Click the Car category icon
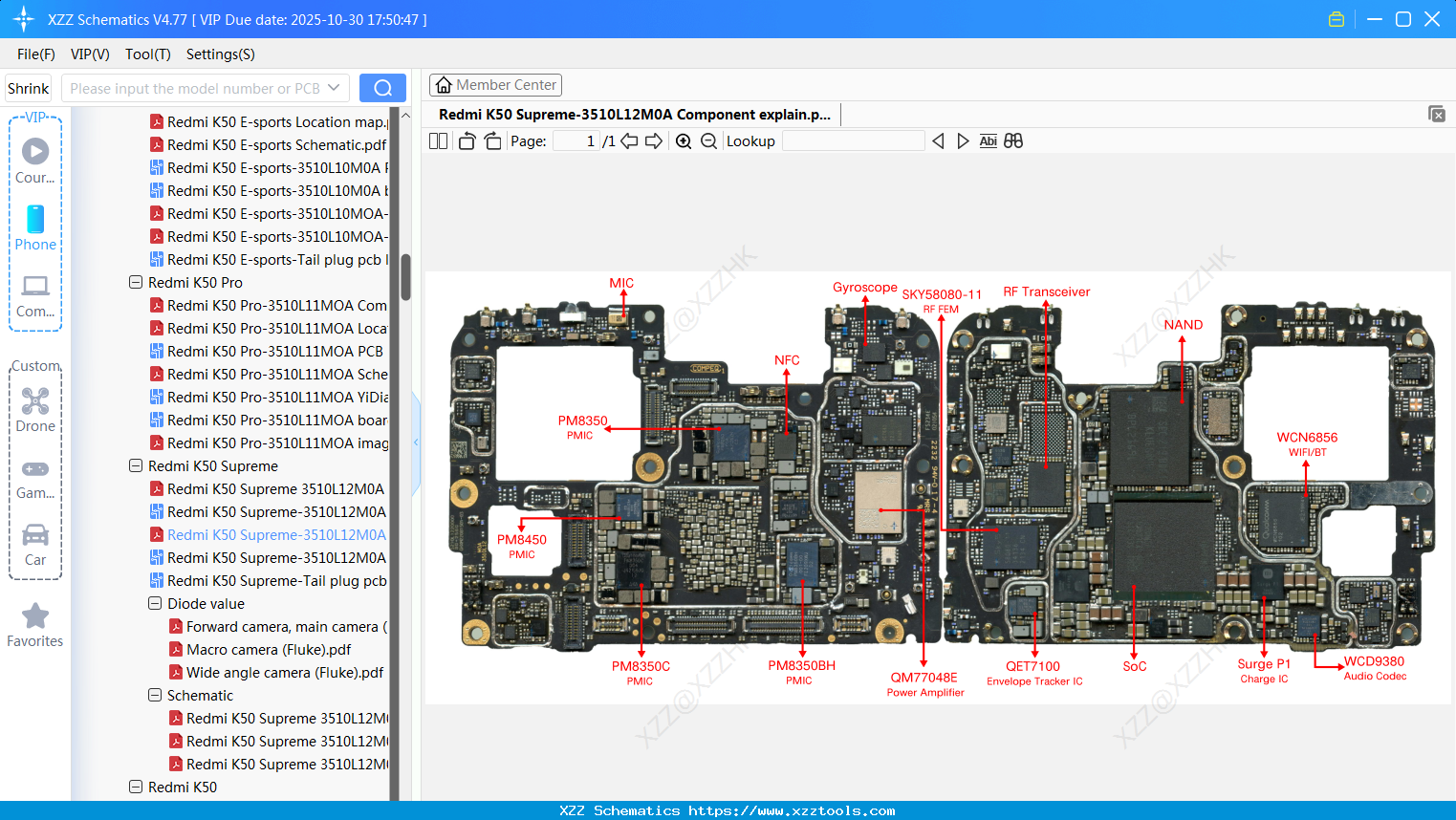Viewport: 1456px width, 820px height. [34, 543]
